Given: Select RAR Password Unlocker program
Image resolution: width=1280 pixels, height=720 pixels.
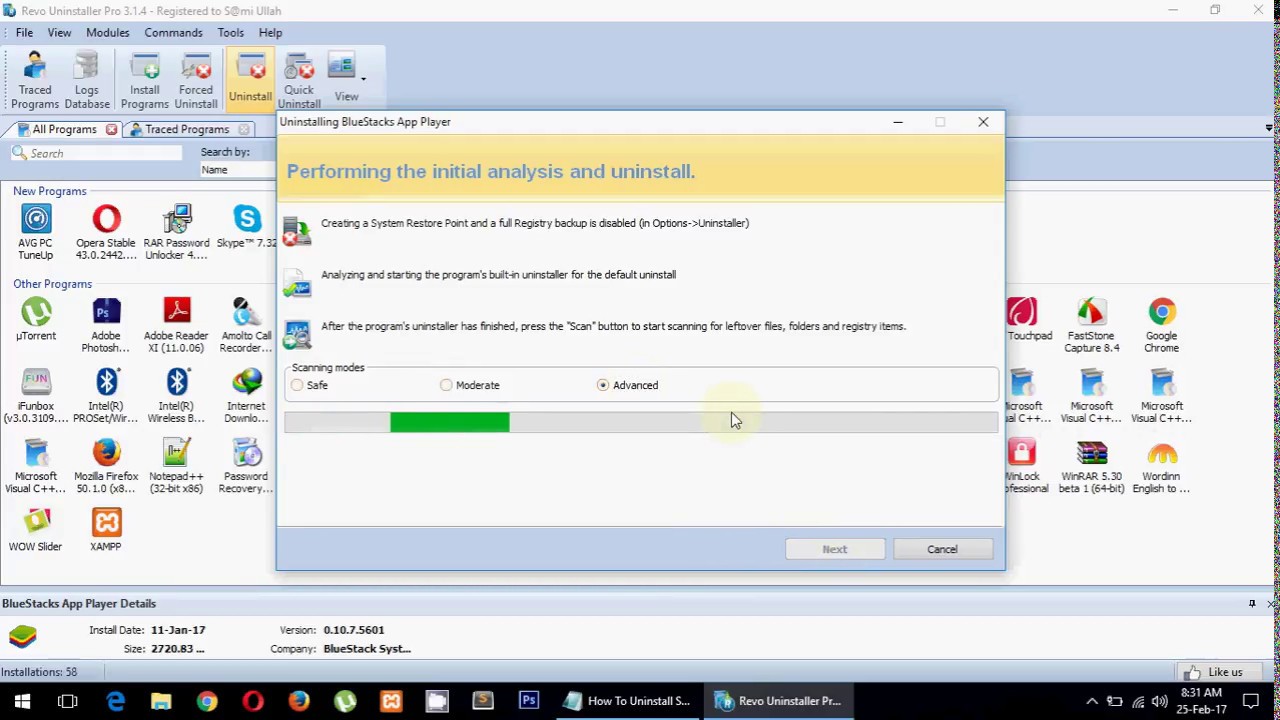Looking at the screenshot, I should 176,232.
